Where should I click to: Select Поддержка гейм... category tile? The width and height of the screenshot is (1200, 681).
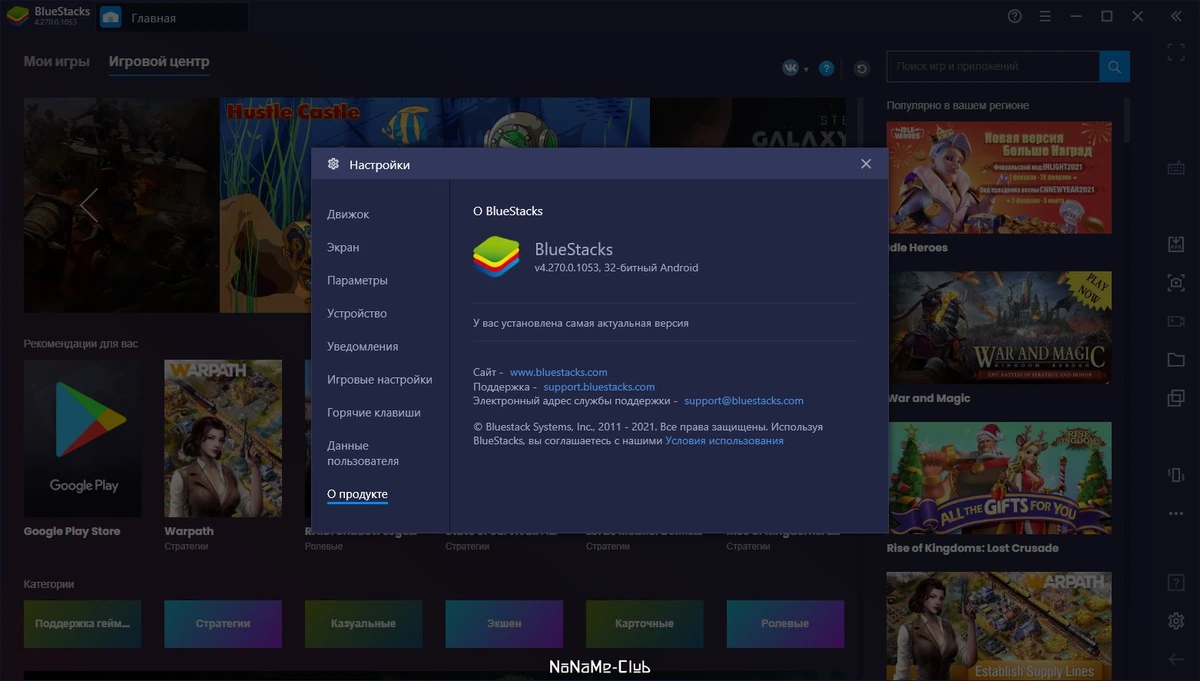pyautogui.click(x=83, y=623)
